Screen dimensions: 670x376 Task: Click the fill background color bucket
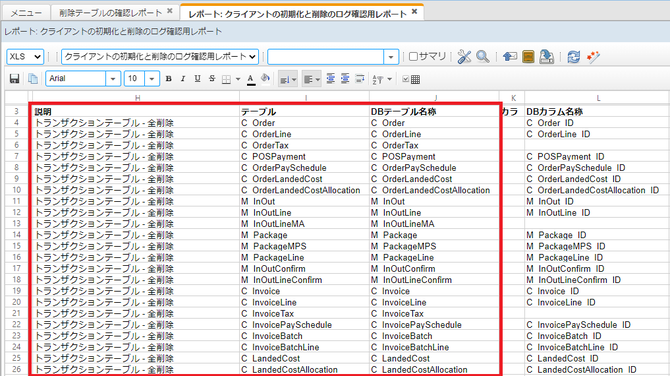(x=265, y=79)
